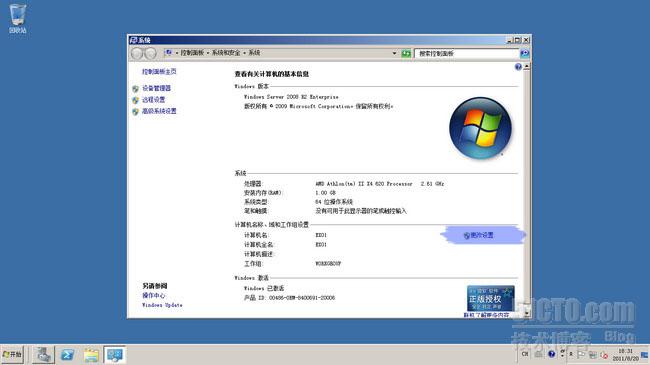
Task: Click the scrollbar up arrow
Action: 526,66
